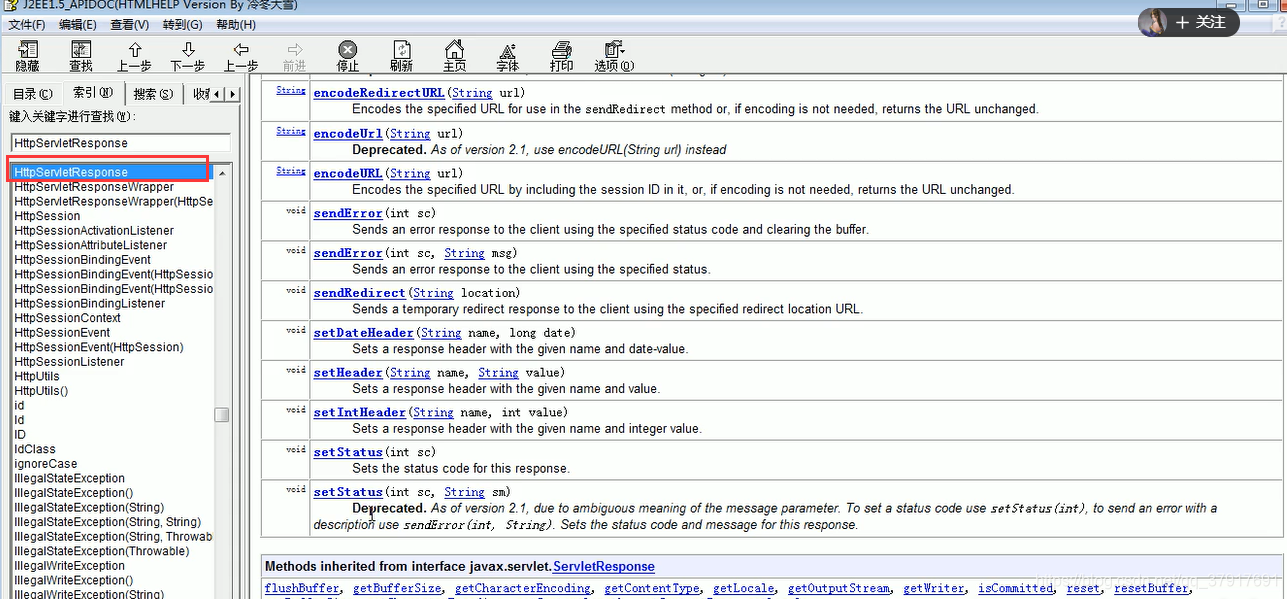
Task: Open the deprecated encodeUrl method link
Action: [x=347, y=133]
